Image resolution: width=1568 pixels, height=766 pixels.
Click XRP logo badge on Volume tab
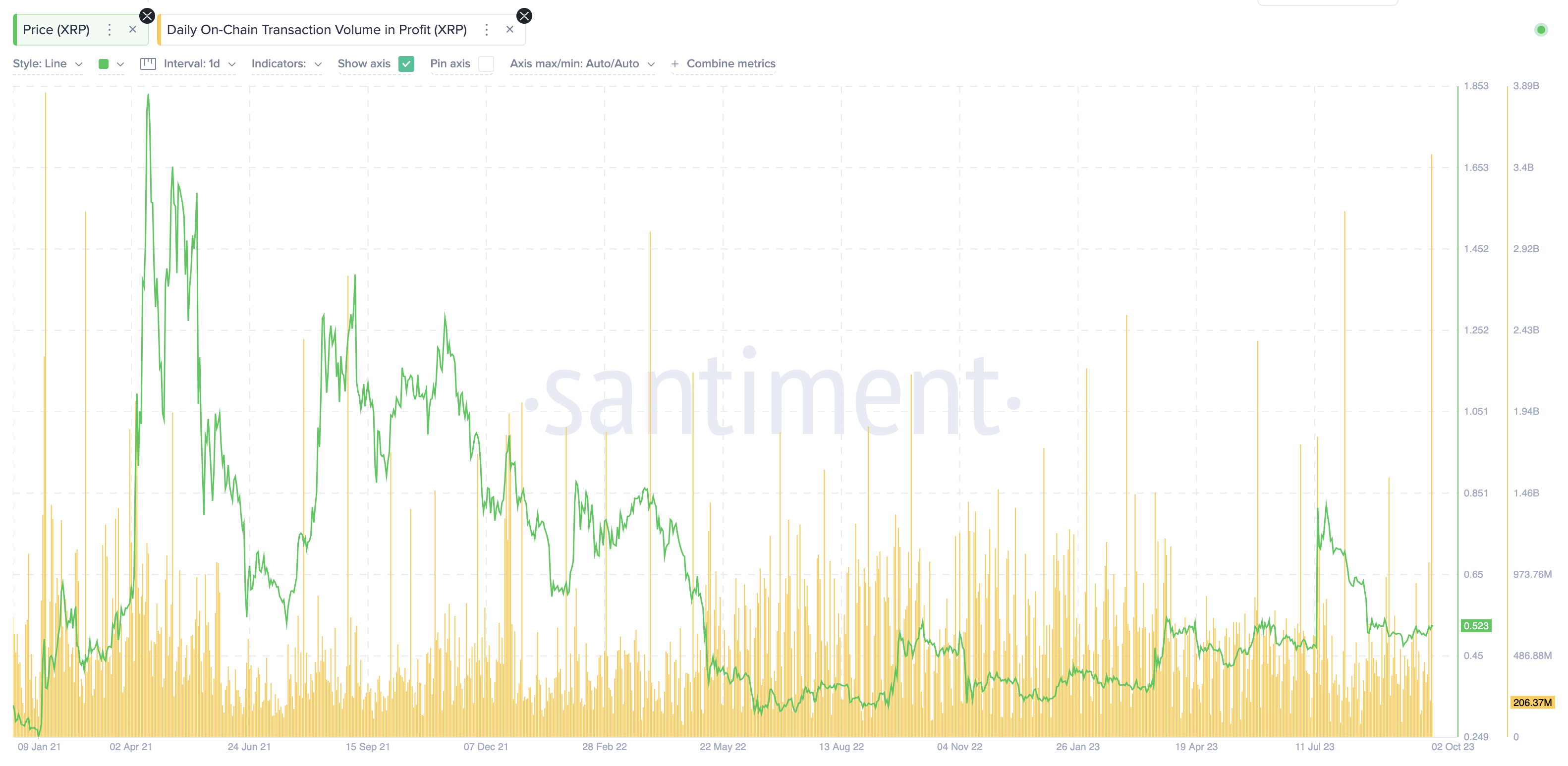tap(524, 16)
